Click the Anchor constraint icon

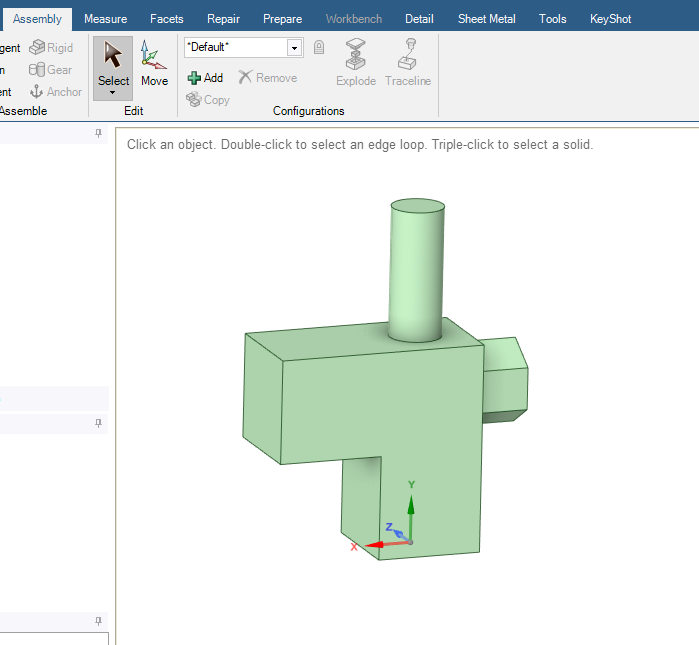click(x=55, y=92)
